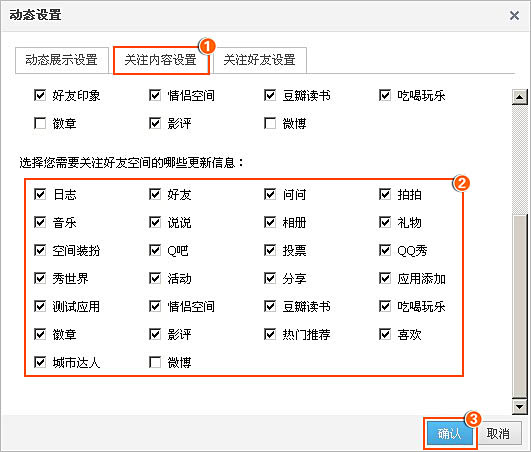531x452 pixels.
Task: Uncheck the 应用添加 option
Action: click(385, 278)
